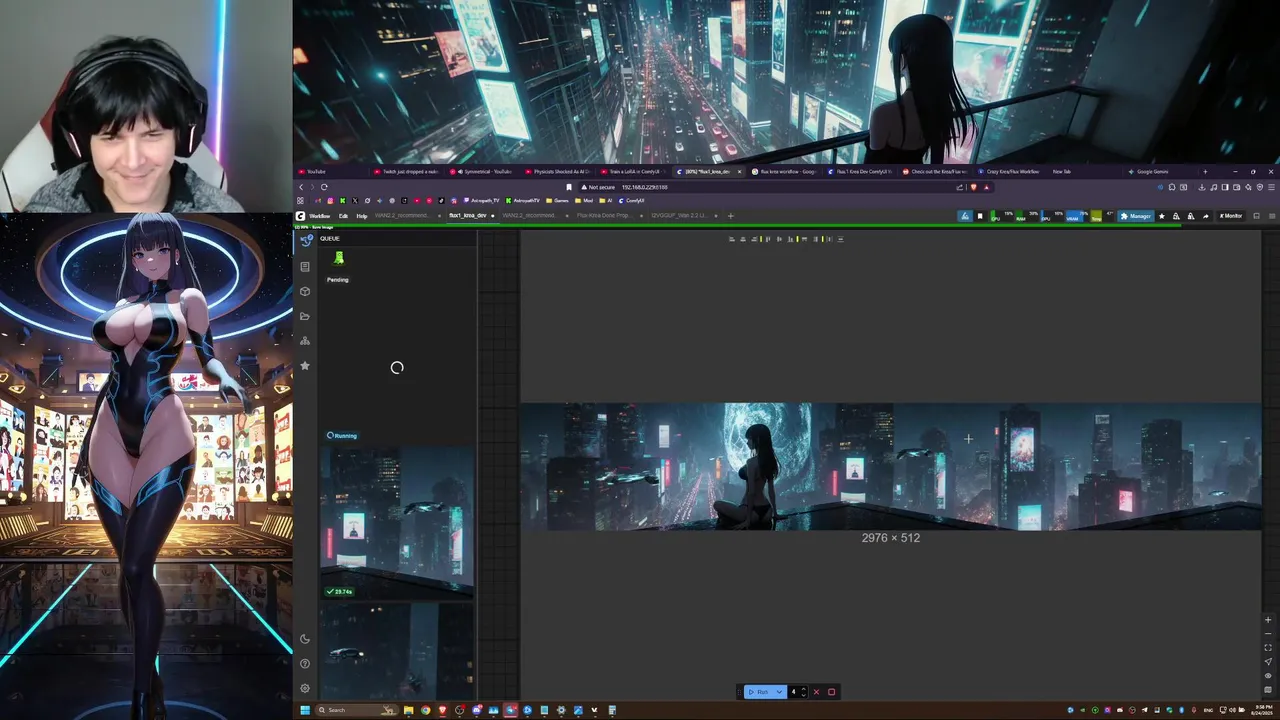Image resolution: width=1280 pixels, height=720 pixels.
Task: Open the Help menu
Action: click(x=362, y=216)
